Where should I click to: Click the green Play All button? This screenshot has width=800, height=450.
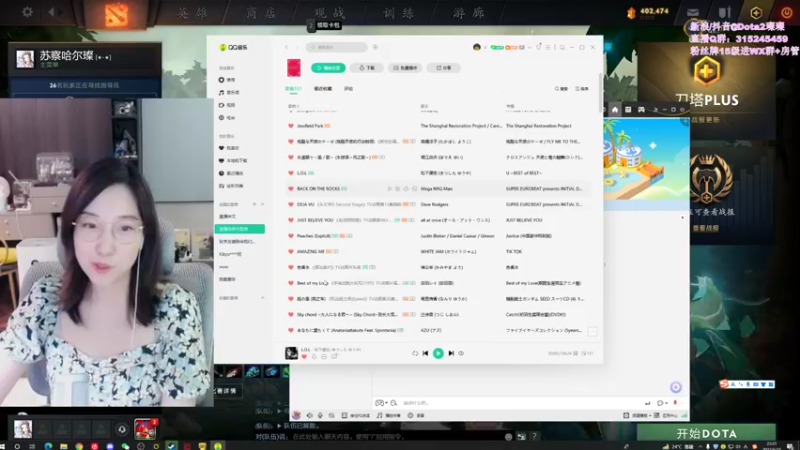(x=328, y=68)
